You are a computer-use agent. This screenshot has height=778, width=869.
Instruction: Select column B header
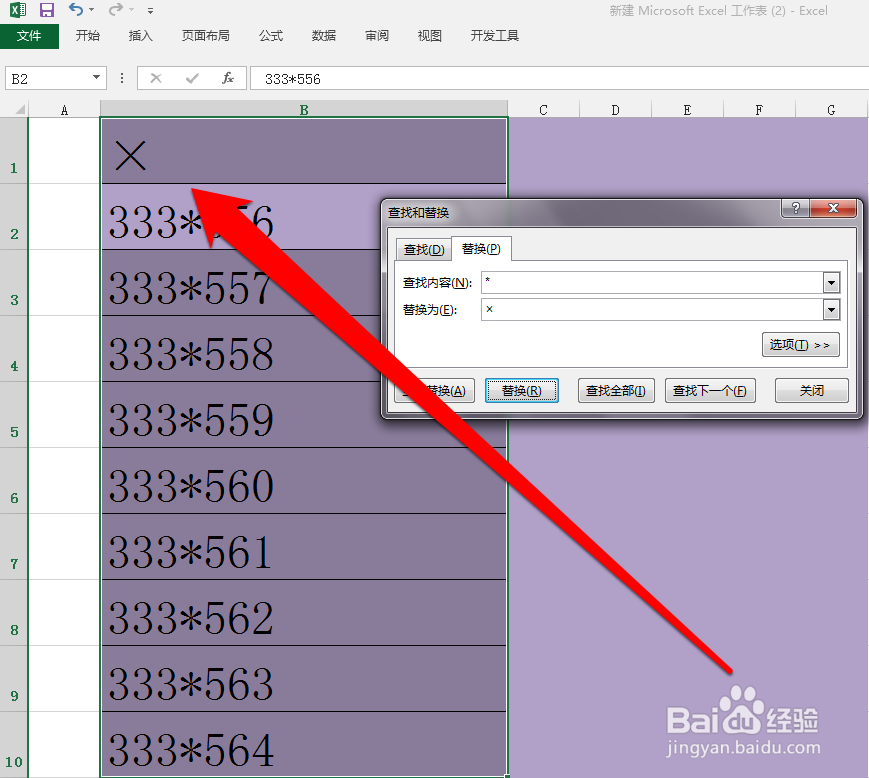(x=304, y=110)
